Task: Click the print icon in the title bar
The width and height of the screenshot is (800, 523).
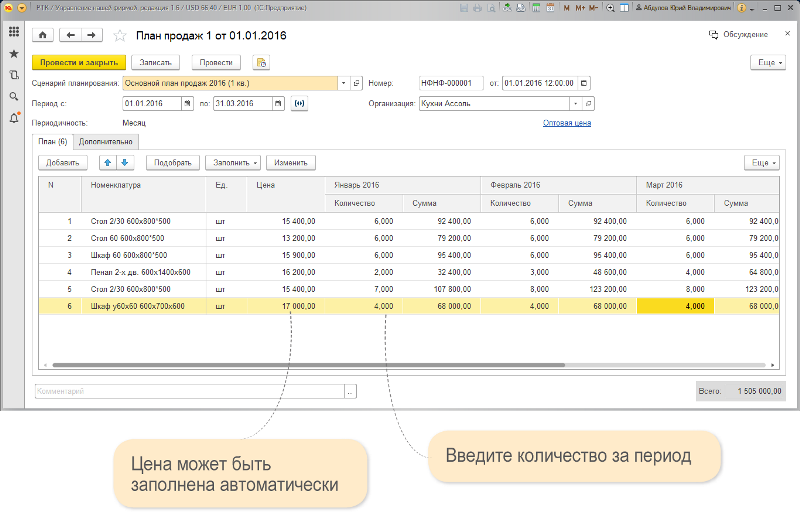Action: click(477, 8)
